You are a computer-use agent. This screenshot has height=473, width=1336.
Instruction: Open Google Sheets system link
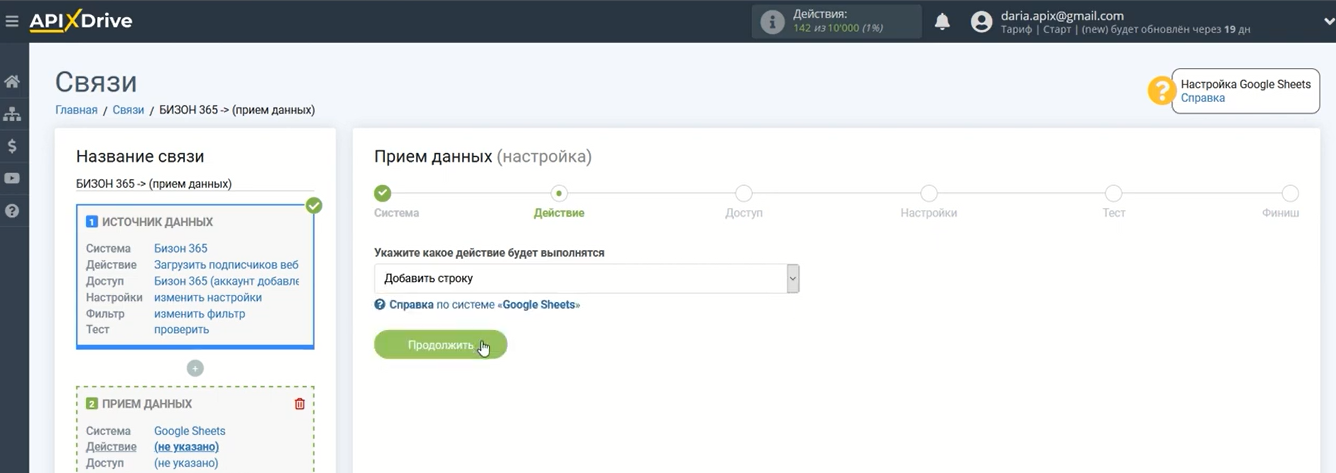click(189, 431)
